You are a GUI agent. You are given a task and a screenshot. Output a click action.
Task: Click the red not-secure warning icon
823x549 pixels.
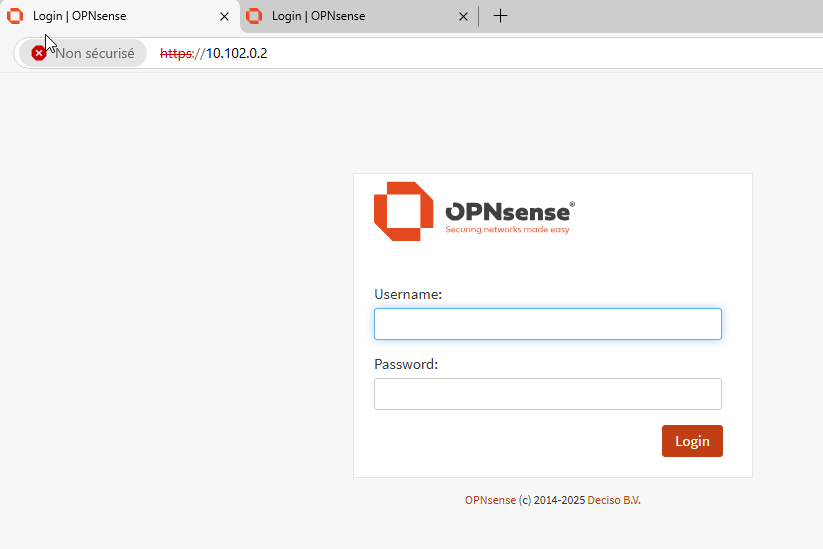click(39, 53)
